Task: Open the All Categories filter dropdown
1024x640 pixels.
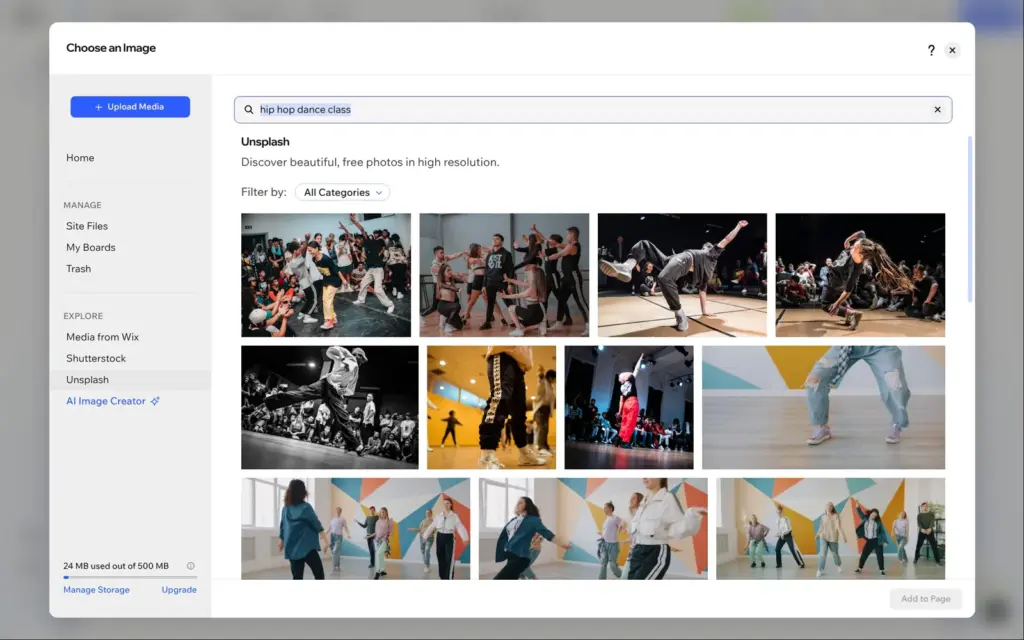Action: click(342, 192)
